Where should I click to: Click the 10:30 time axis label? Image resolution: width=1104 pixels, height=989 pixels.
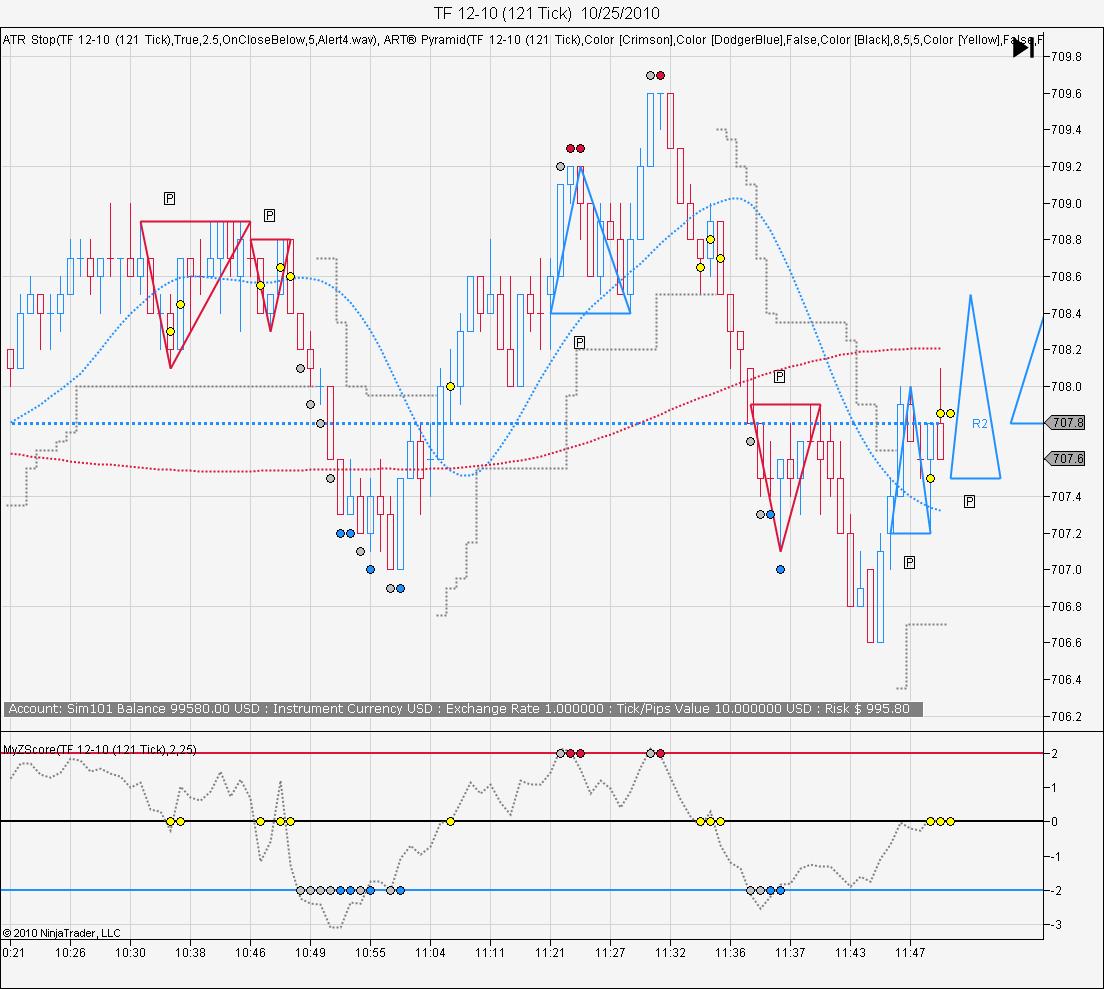pyautogui.click(x=130, y=952)
